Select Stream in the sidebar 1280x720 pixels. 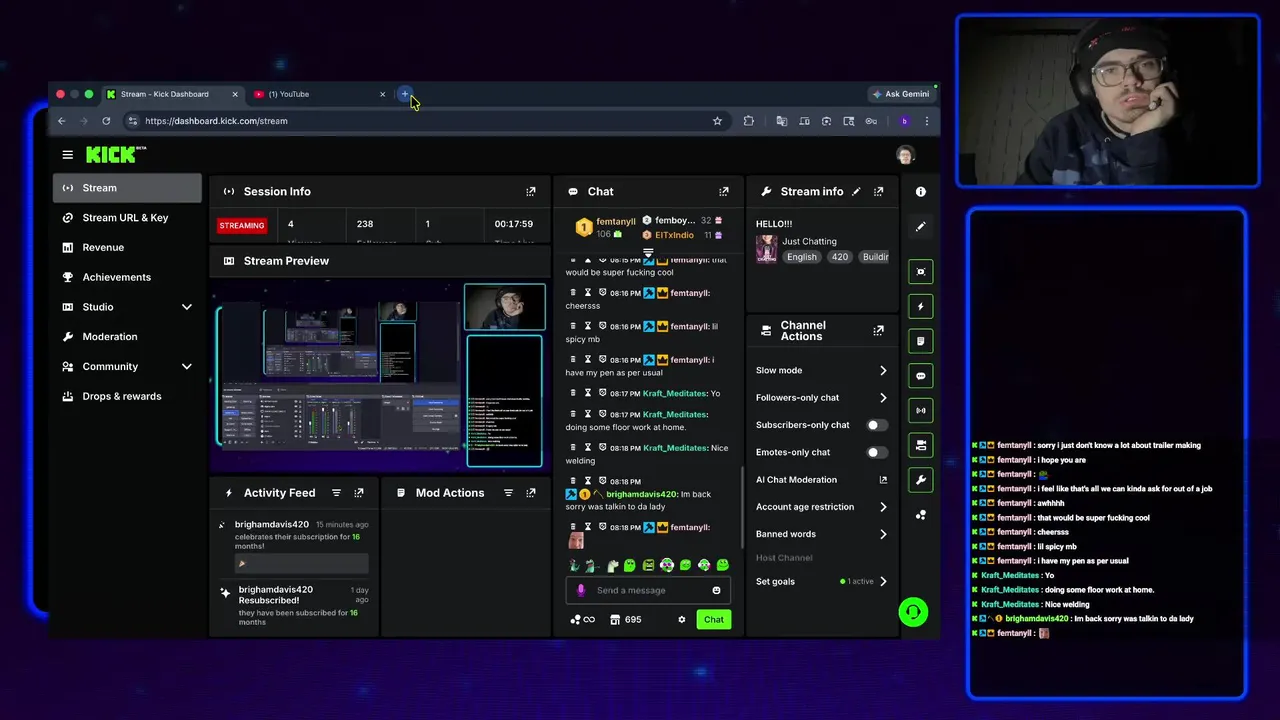click(127, 188)
